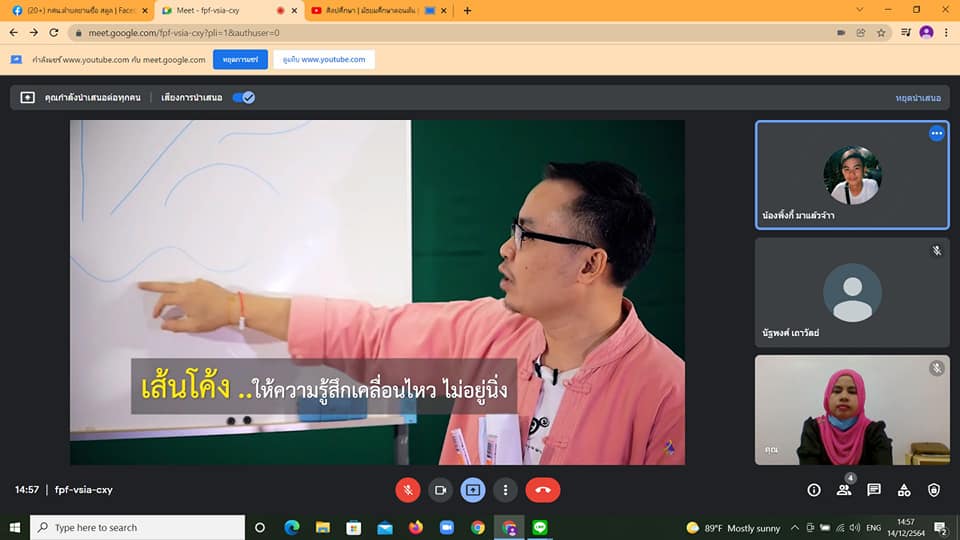
Task: Click the present screen icon
Action: click(x=473, y=490)
